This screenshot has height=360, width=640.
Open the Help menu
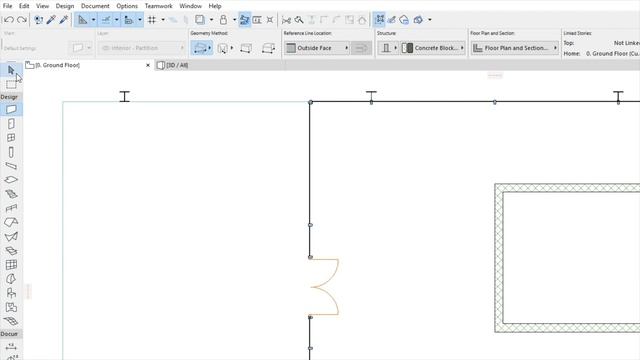click(x=215, y=6)
